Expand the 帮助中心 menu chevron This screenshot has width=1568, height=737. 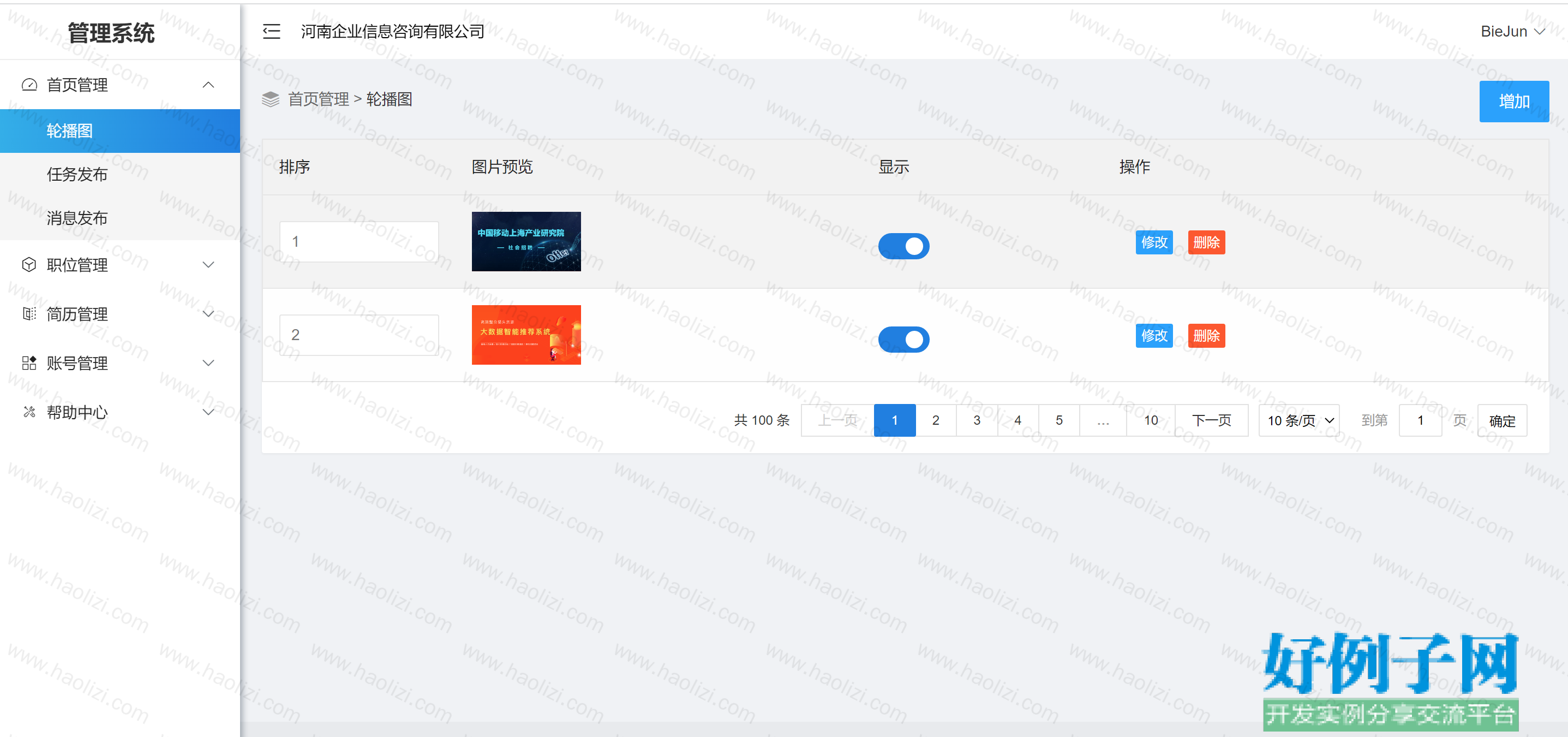click(208, 412)
